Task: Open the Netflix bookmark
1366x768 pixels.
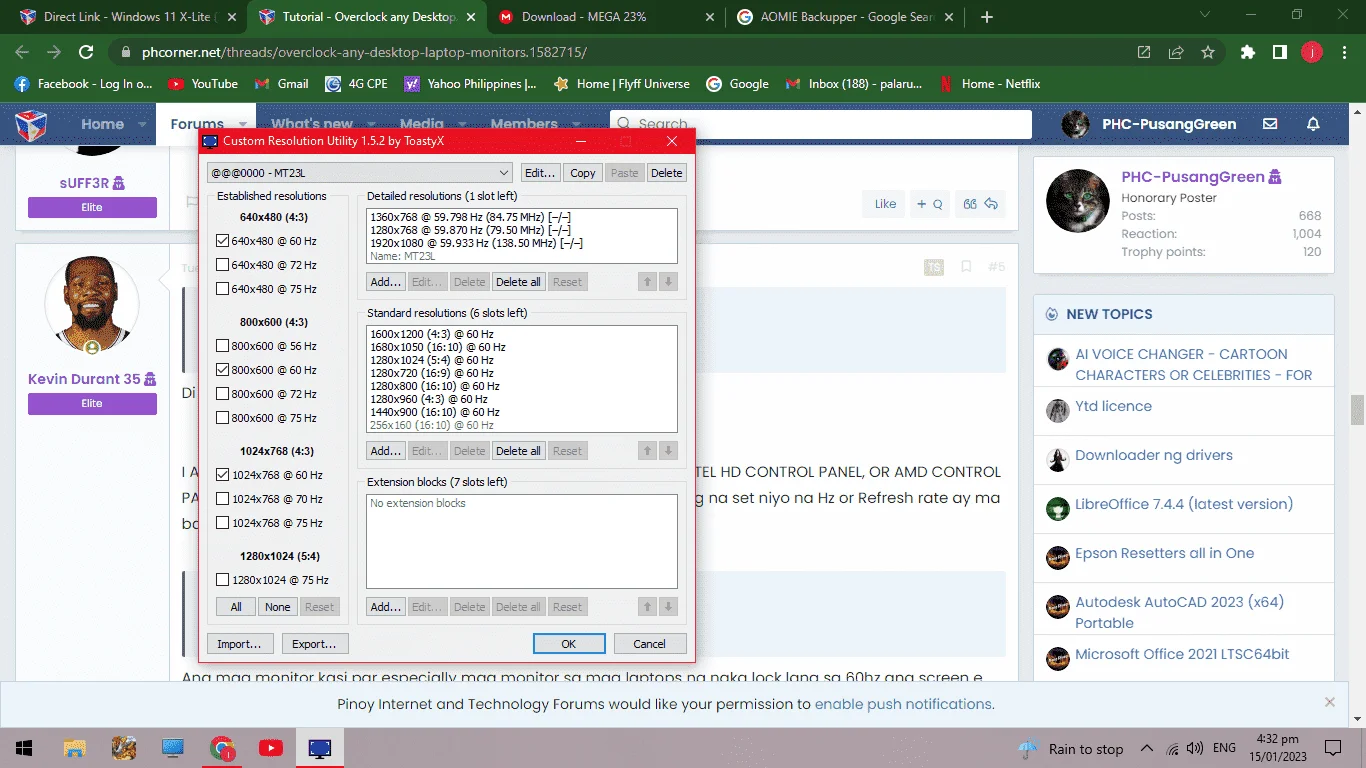Action: (x=990, y=84)
